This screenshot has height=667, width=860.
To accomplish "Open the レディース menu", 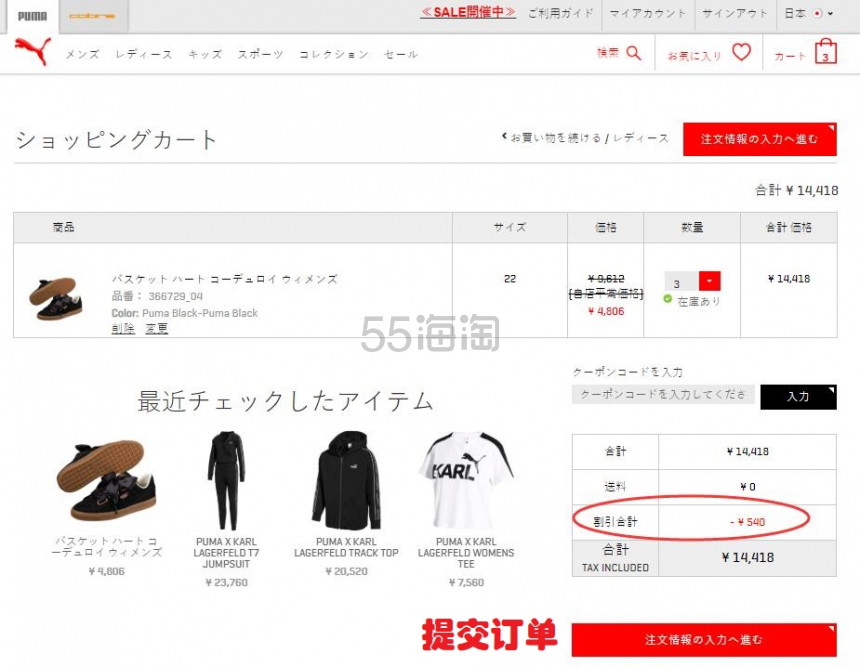I will tap(144, 54).
